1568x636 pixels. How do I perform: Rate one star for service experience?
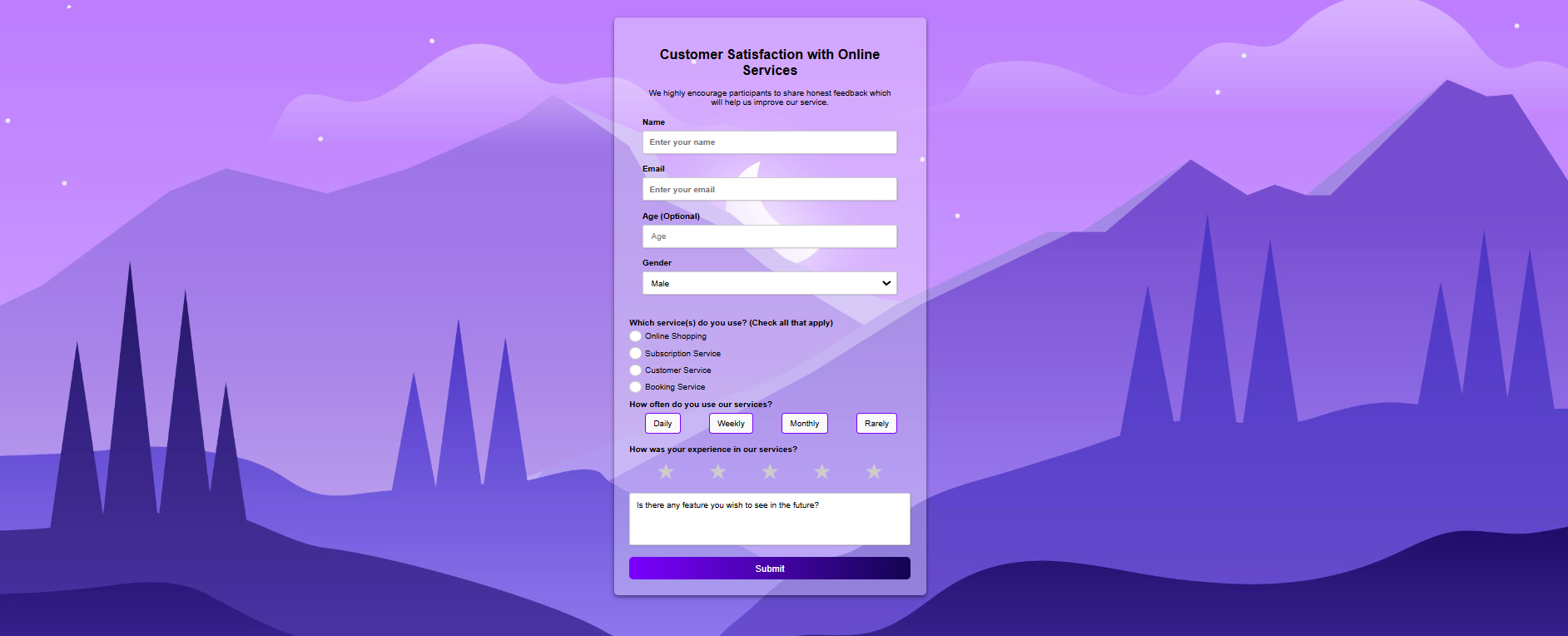coord(665,471)
